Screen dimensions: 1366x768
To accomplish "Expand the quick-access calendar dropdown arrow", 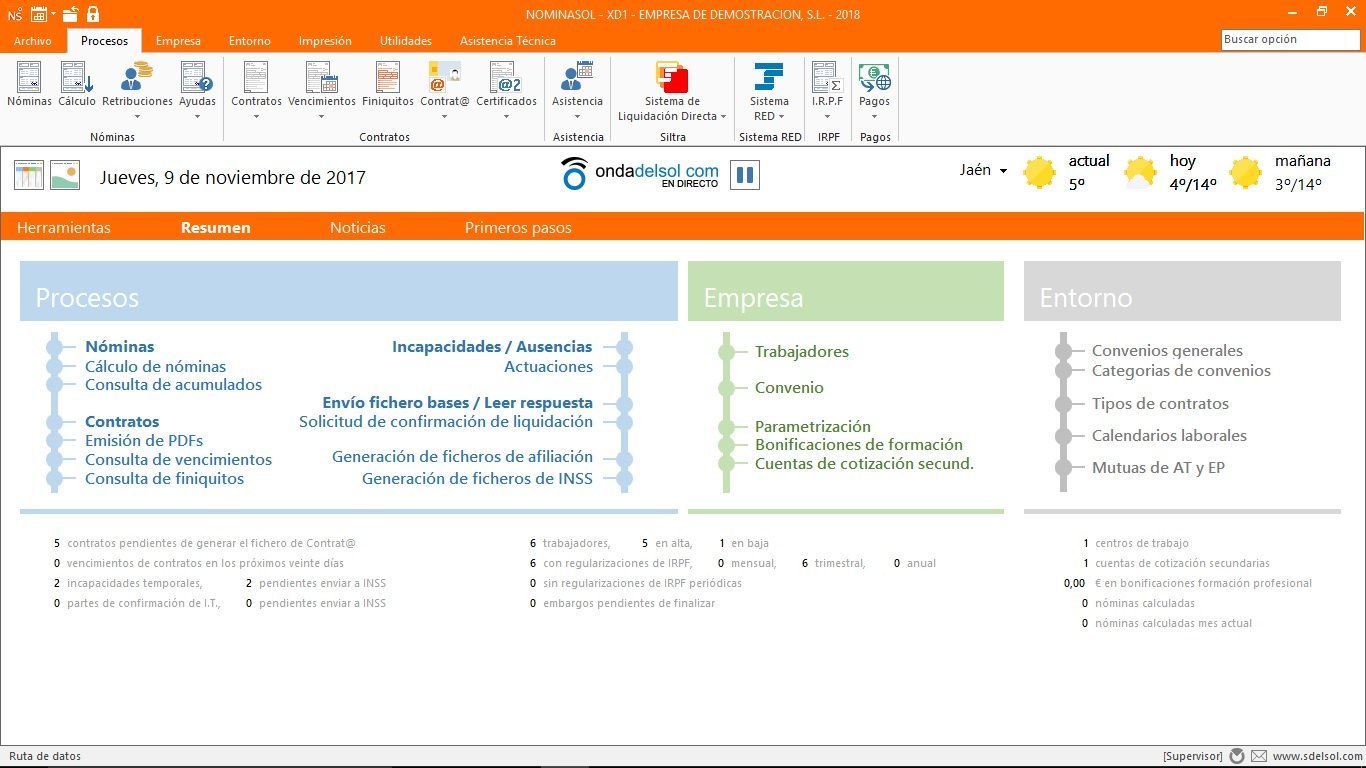I will pos(53,14).
